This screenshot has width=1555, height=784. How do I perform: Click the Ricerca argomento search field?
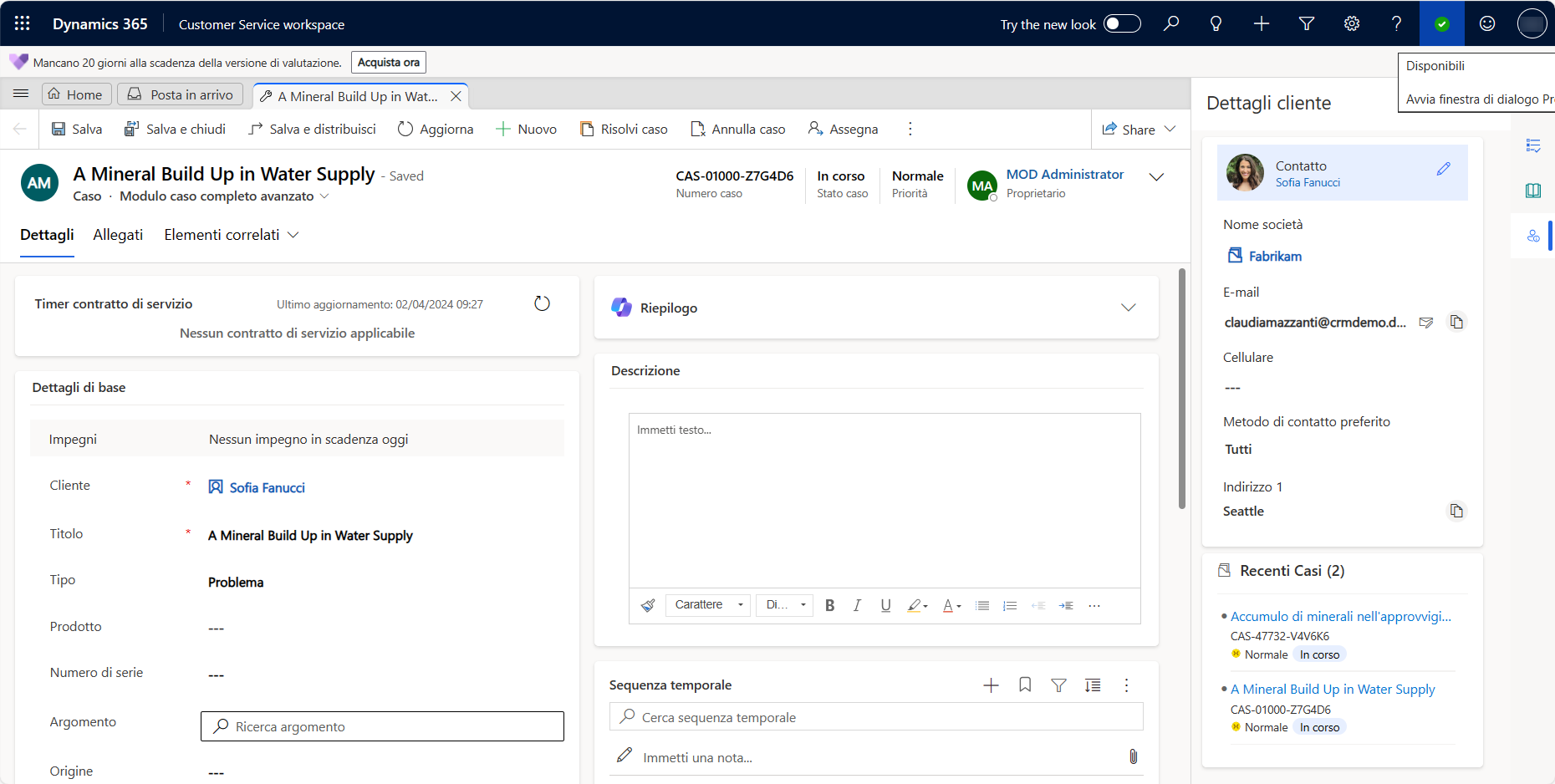coord(382,726)
